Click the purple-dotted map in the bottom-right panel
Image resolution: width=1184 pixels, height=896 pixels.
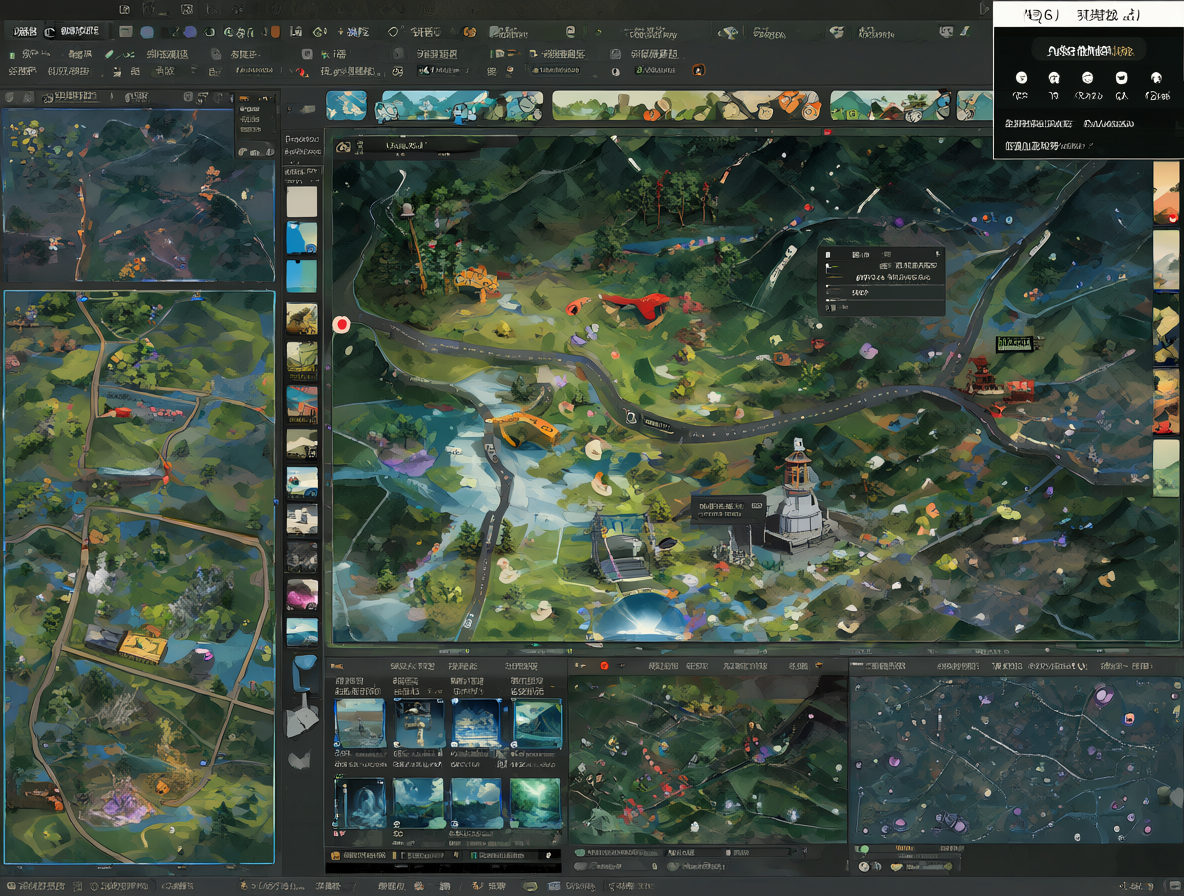1015,759
